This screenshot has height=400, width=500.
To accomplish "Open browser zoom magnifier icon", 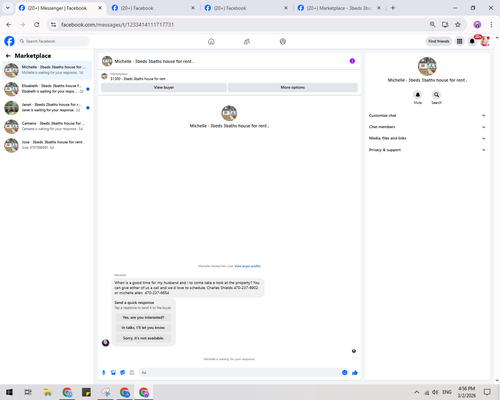I will click(x=432, y=24).
